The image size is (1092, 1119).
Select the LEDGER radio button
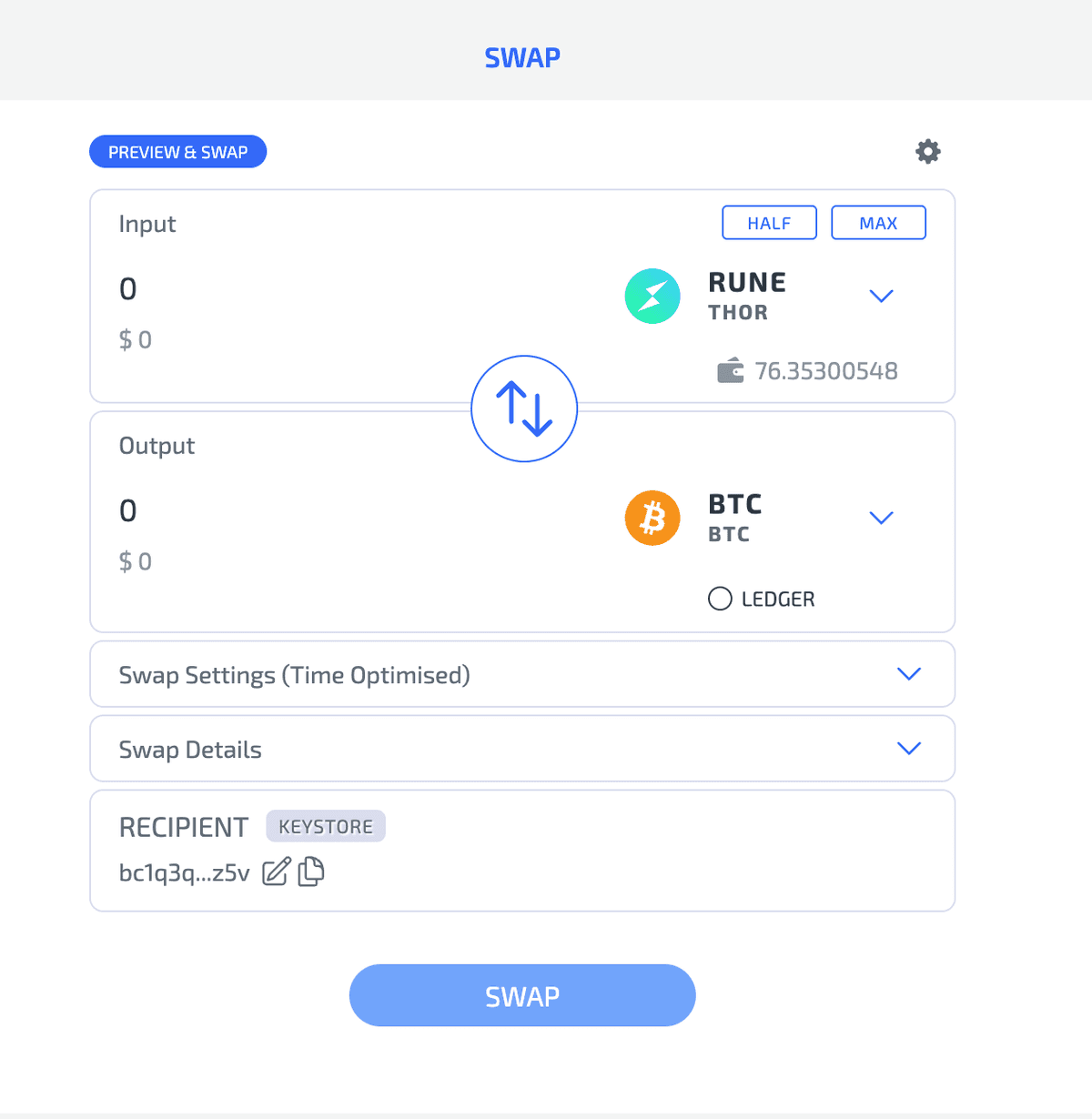719,598
